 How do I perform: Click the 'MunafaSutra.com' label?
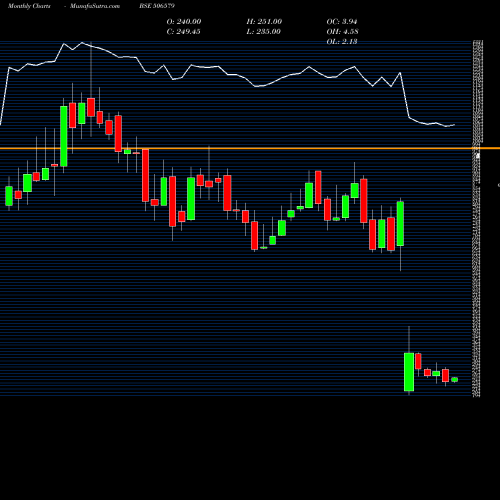pyautogui.click(x=95, y=6)
